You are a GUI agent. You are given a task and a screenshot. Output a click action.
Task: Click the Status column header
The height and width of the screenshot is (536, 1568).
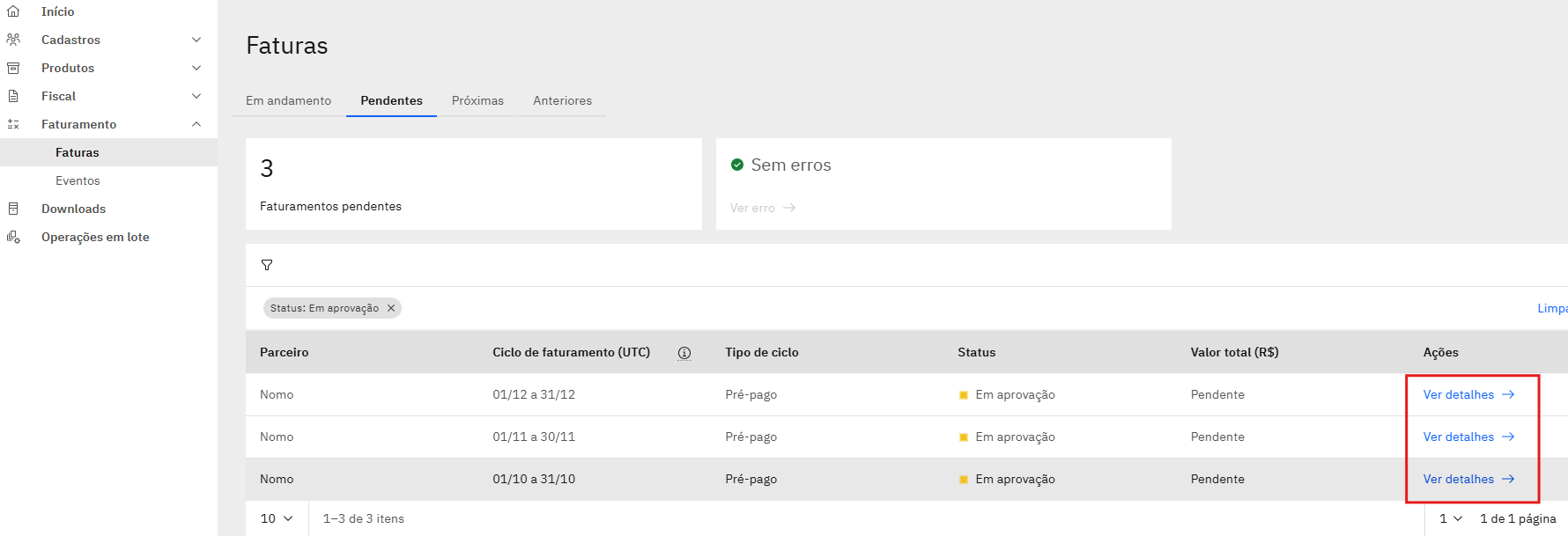click(977, 352)
